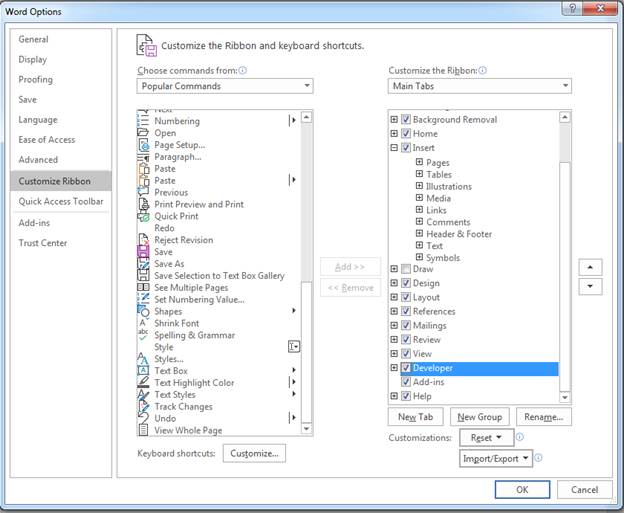
Task: Click the New Group button
Action: click(480, 417)
